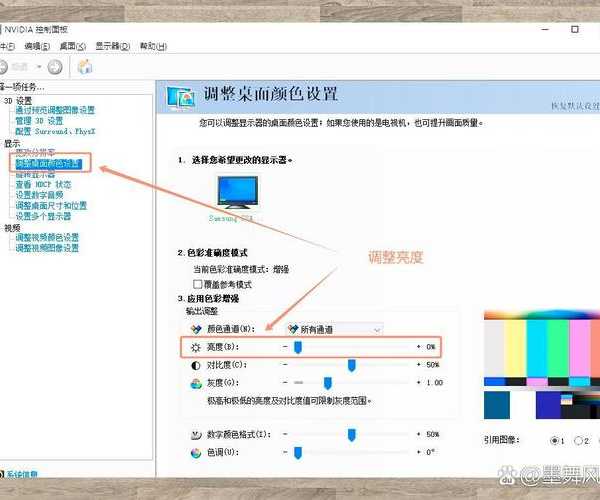Open the Back button history dropdown arrow
This screenshot has width=600, height=500.
click(39, 67)
